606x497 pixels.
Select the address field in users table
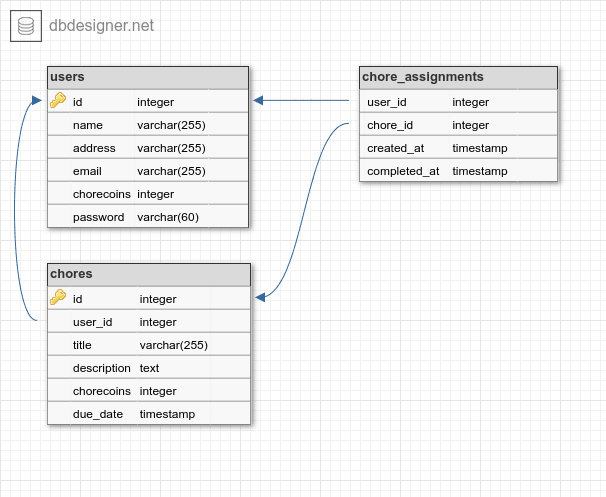(148, 148)
